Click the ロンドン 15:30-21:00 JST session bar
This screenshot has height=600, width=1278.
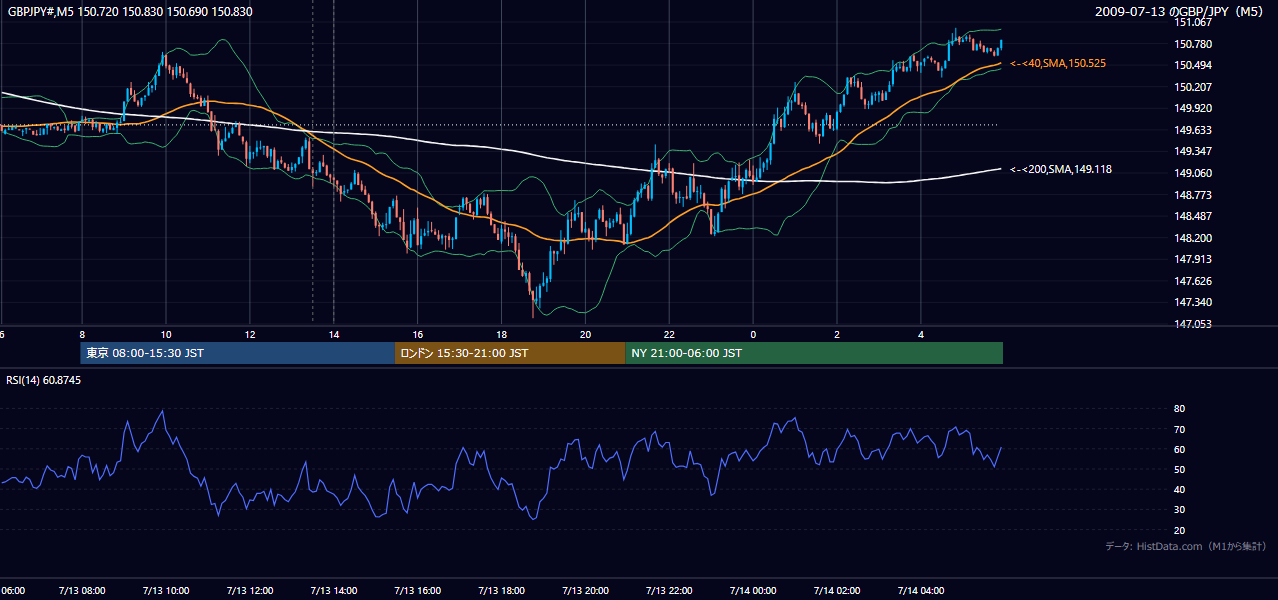coord(511,353)
